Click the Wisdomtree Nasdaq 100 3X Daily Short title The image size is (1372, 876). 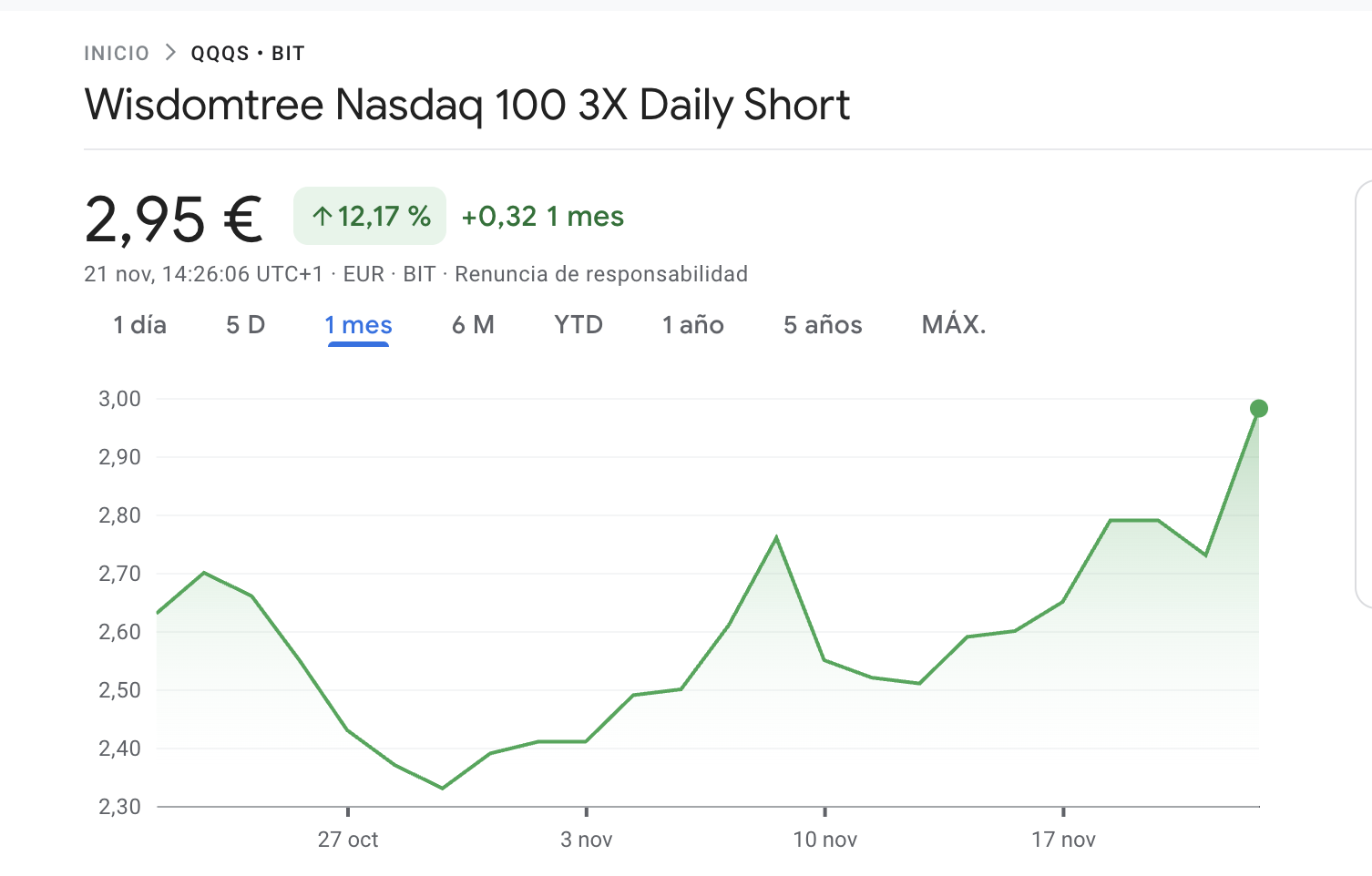click(x=466, y=105)
